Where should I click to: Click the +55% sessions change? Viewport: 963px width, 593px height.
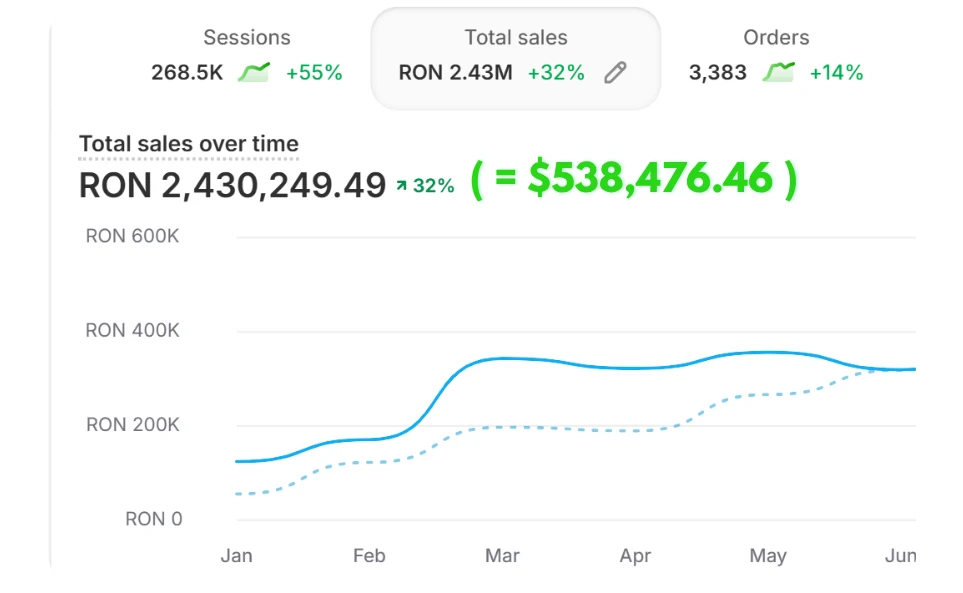pos(314,72)
